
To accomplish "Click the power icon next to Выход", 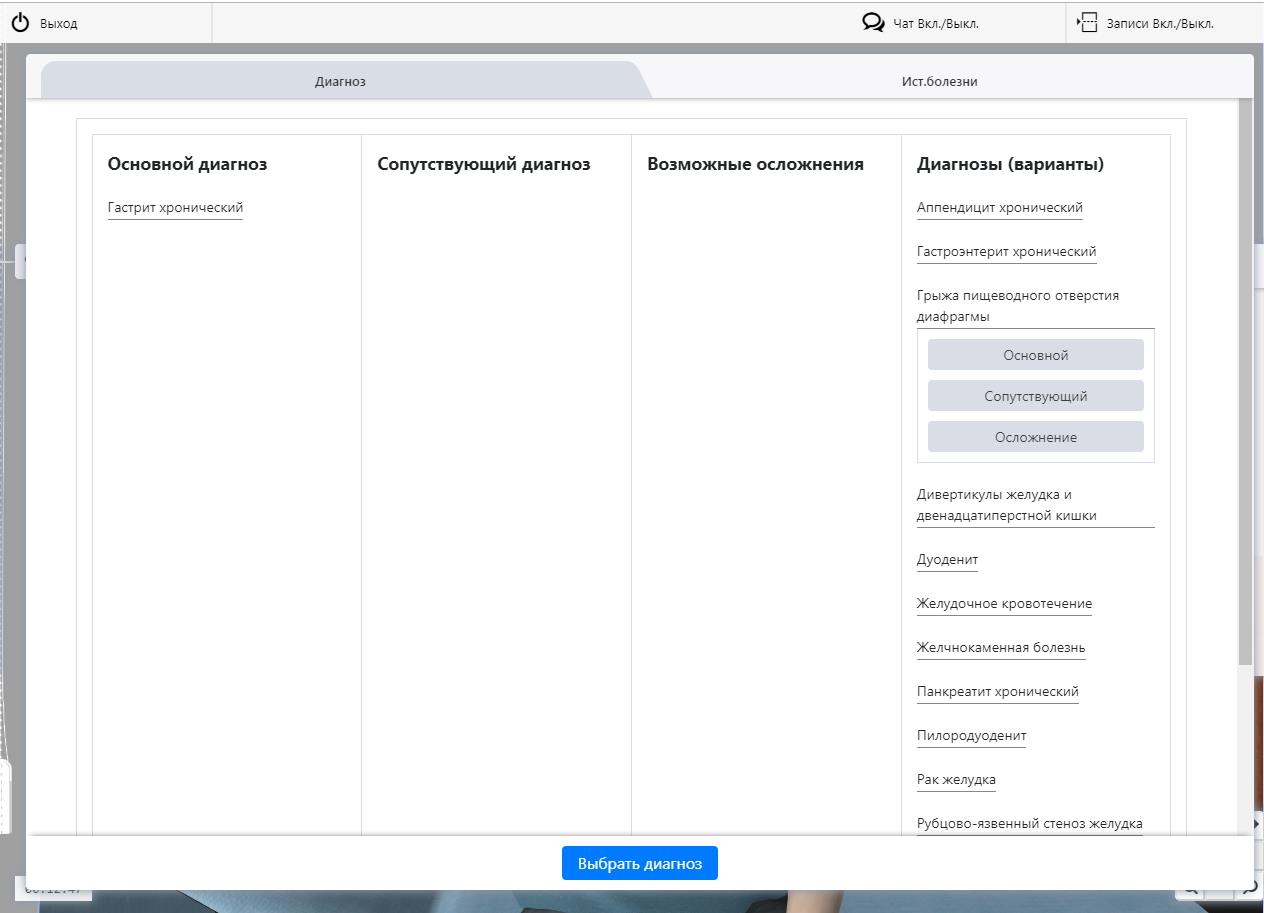I will (x=20, y=22).
